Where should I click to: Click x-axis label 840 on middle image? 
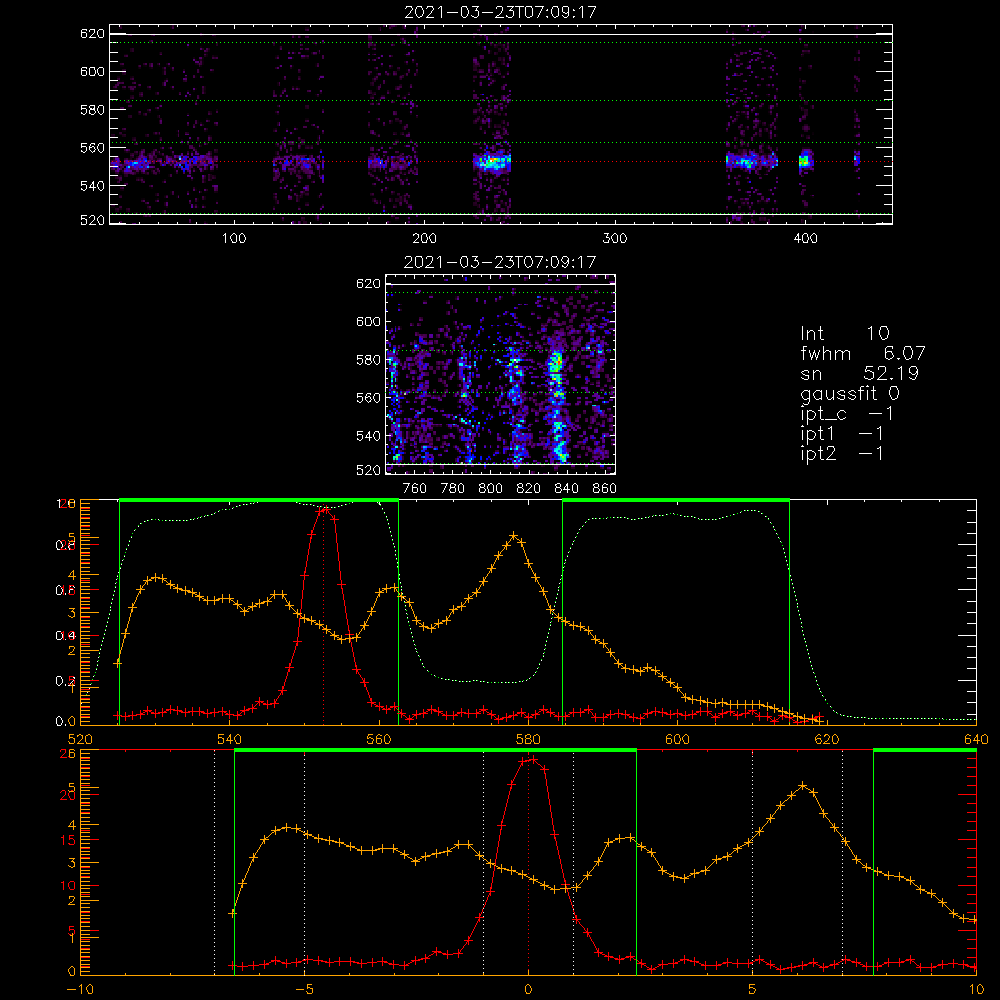566,489
